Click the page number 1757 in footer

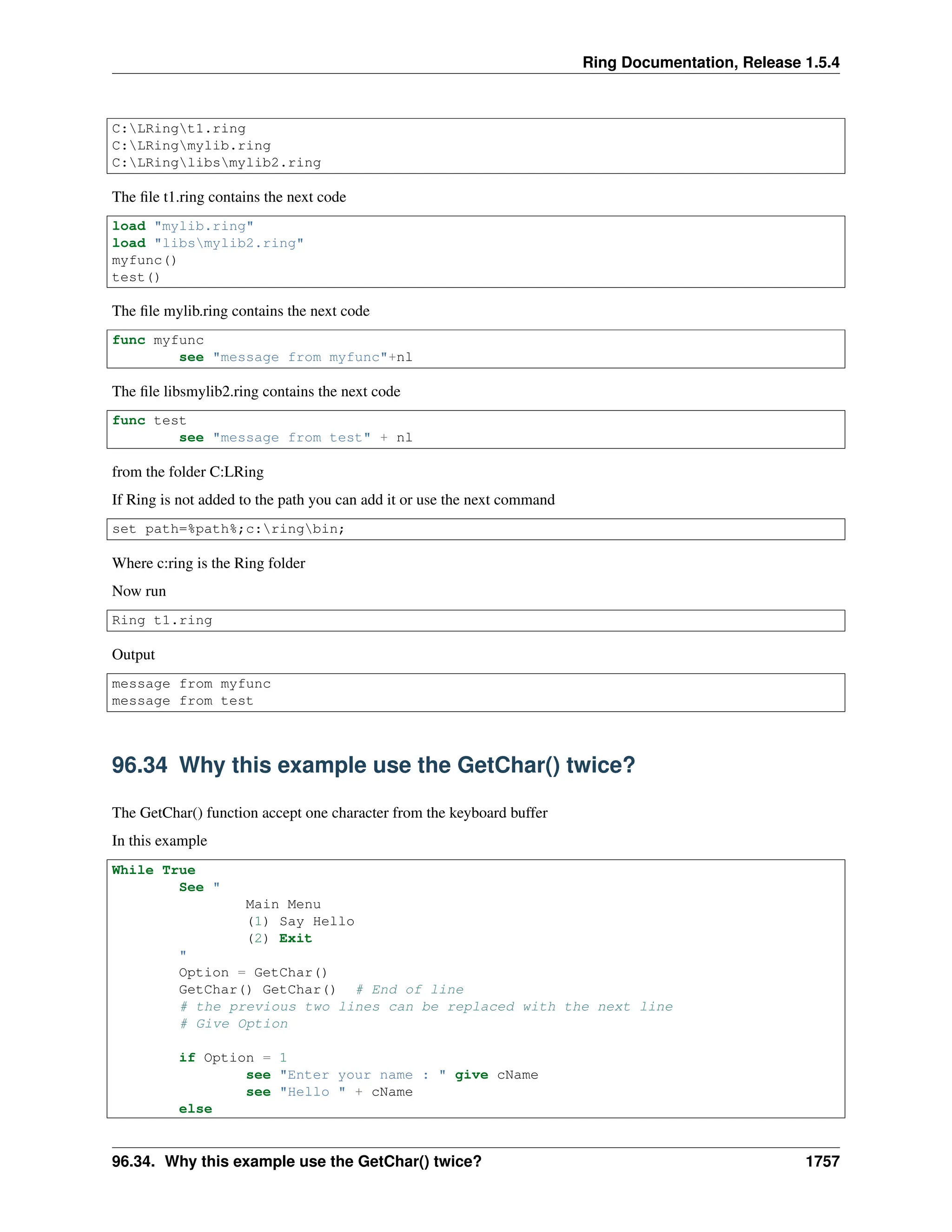tap(822, 1161)
